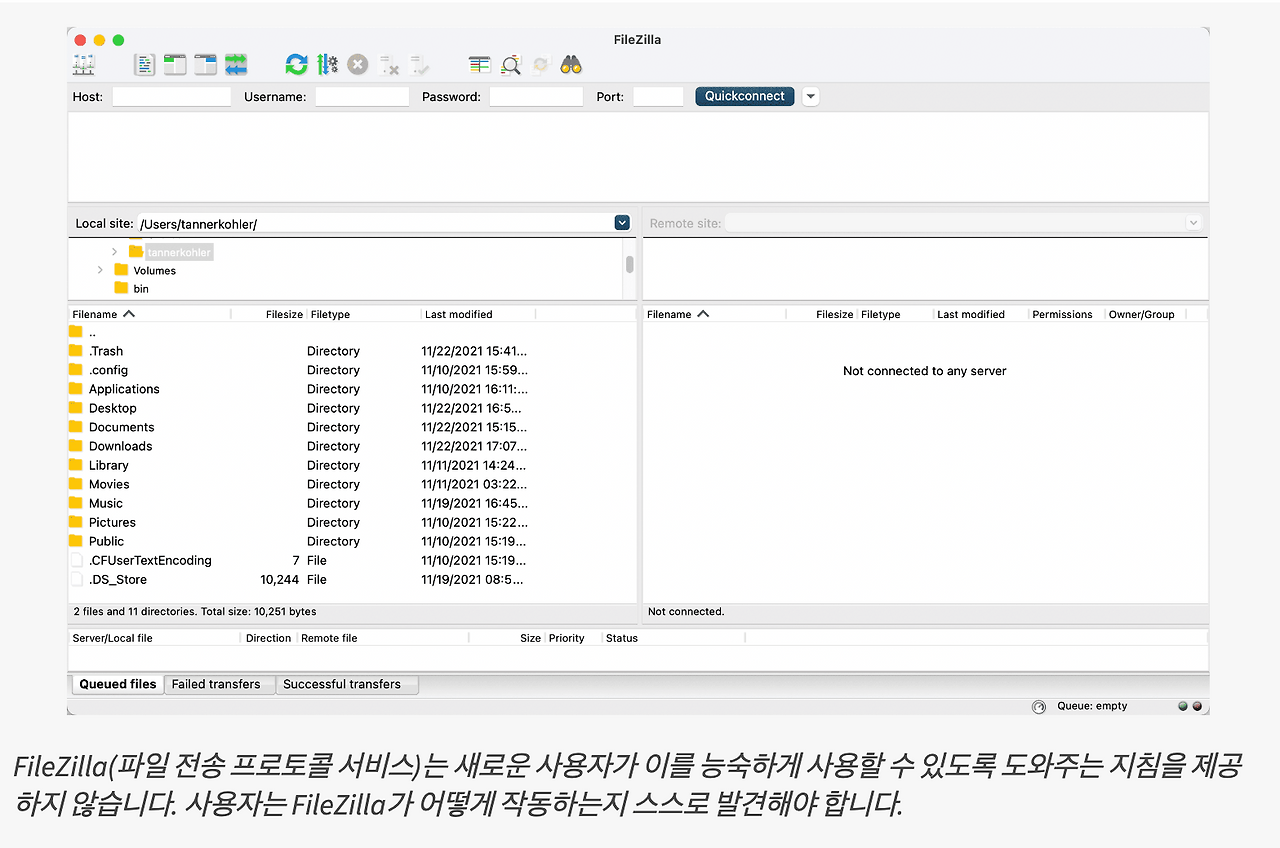The width and height of the screenshot is (1280, 848).
Task: Sort remote files by Permissions column
Action: (1066, 314)
